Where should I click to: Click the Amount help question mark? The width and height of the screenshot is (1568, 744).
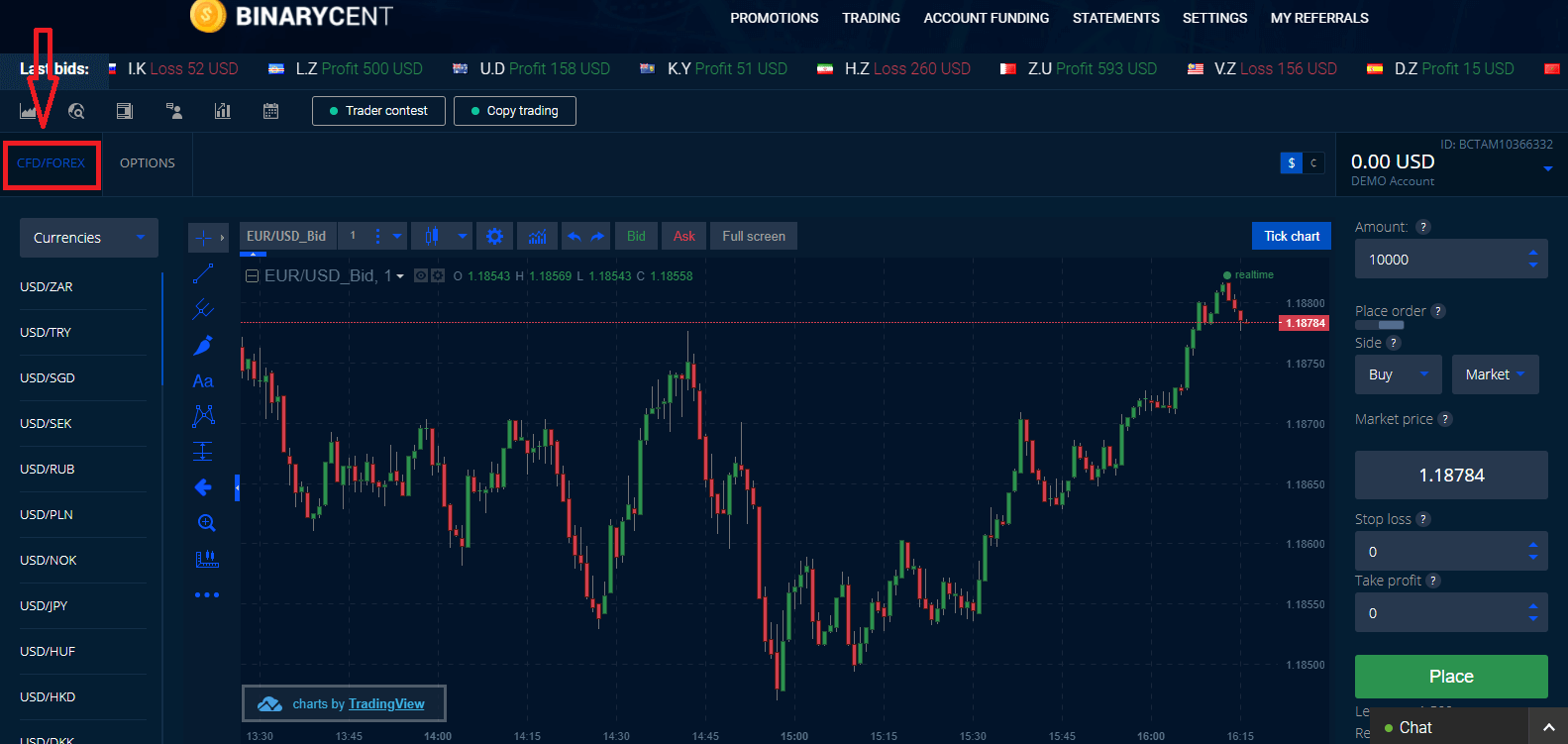pos(1423,227)
